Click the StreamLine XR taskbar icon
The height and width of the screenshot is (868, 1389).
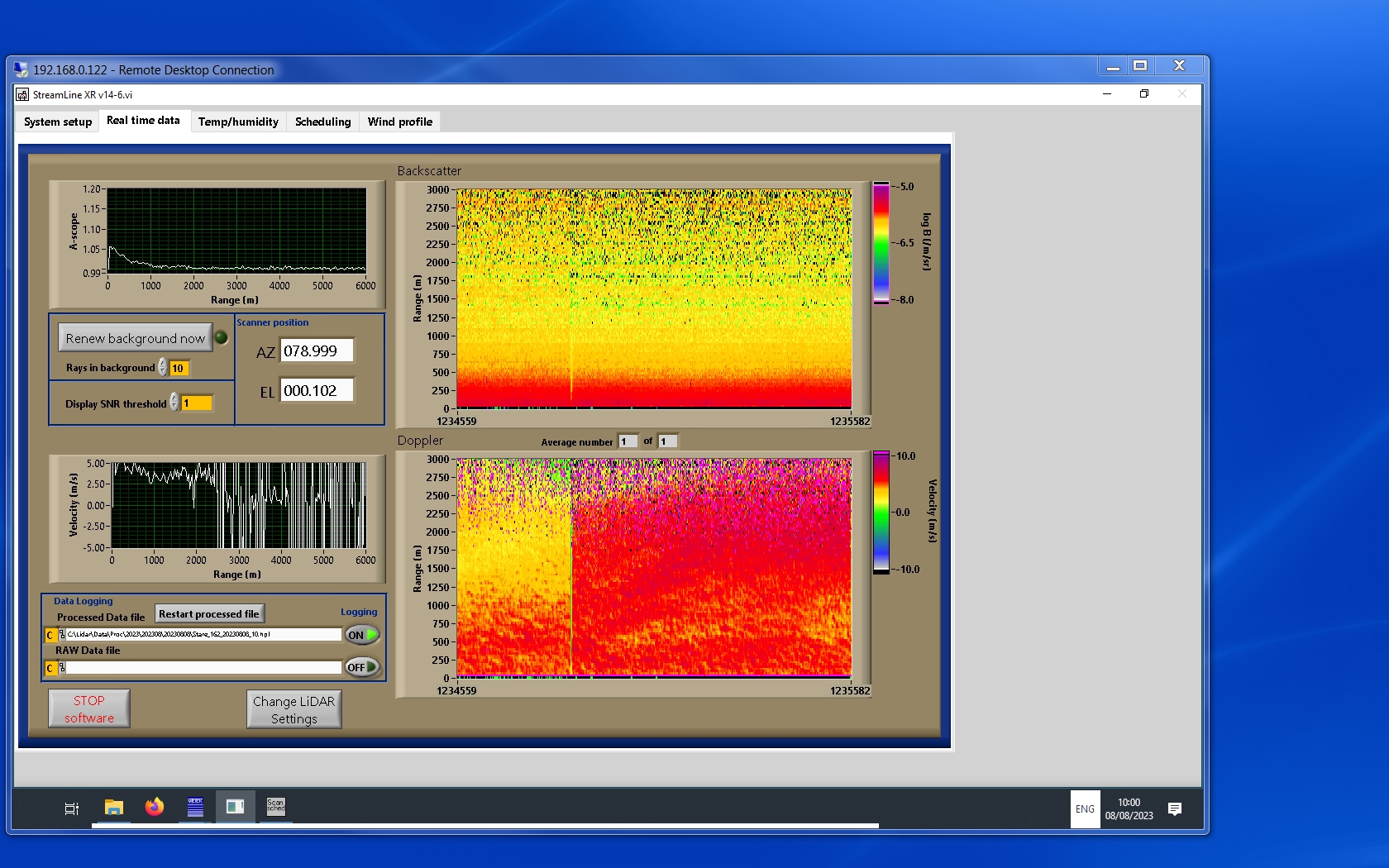[235, 807]
